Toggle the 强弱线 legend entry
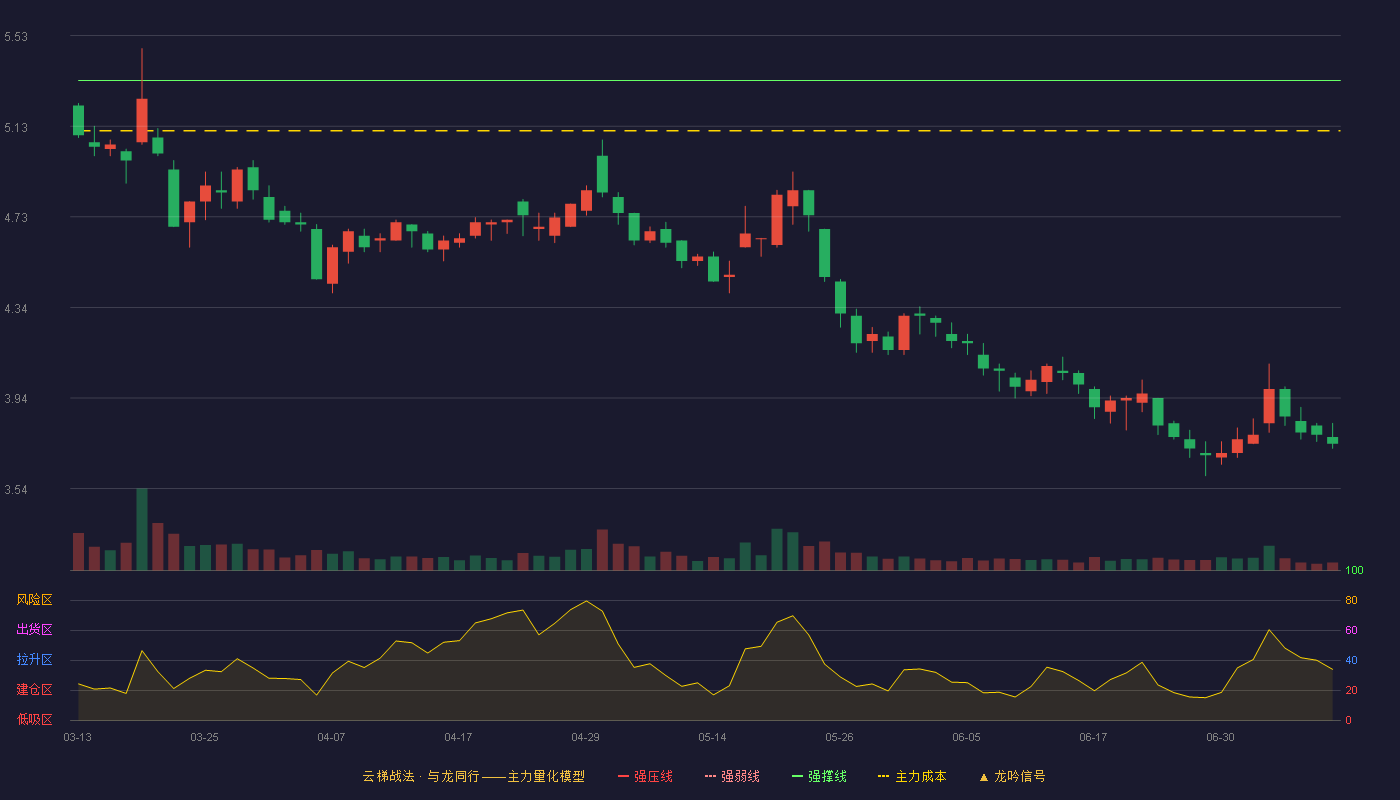Screen dimensions: 1400x800 [732, 776]
